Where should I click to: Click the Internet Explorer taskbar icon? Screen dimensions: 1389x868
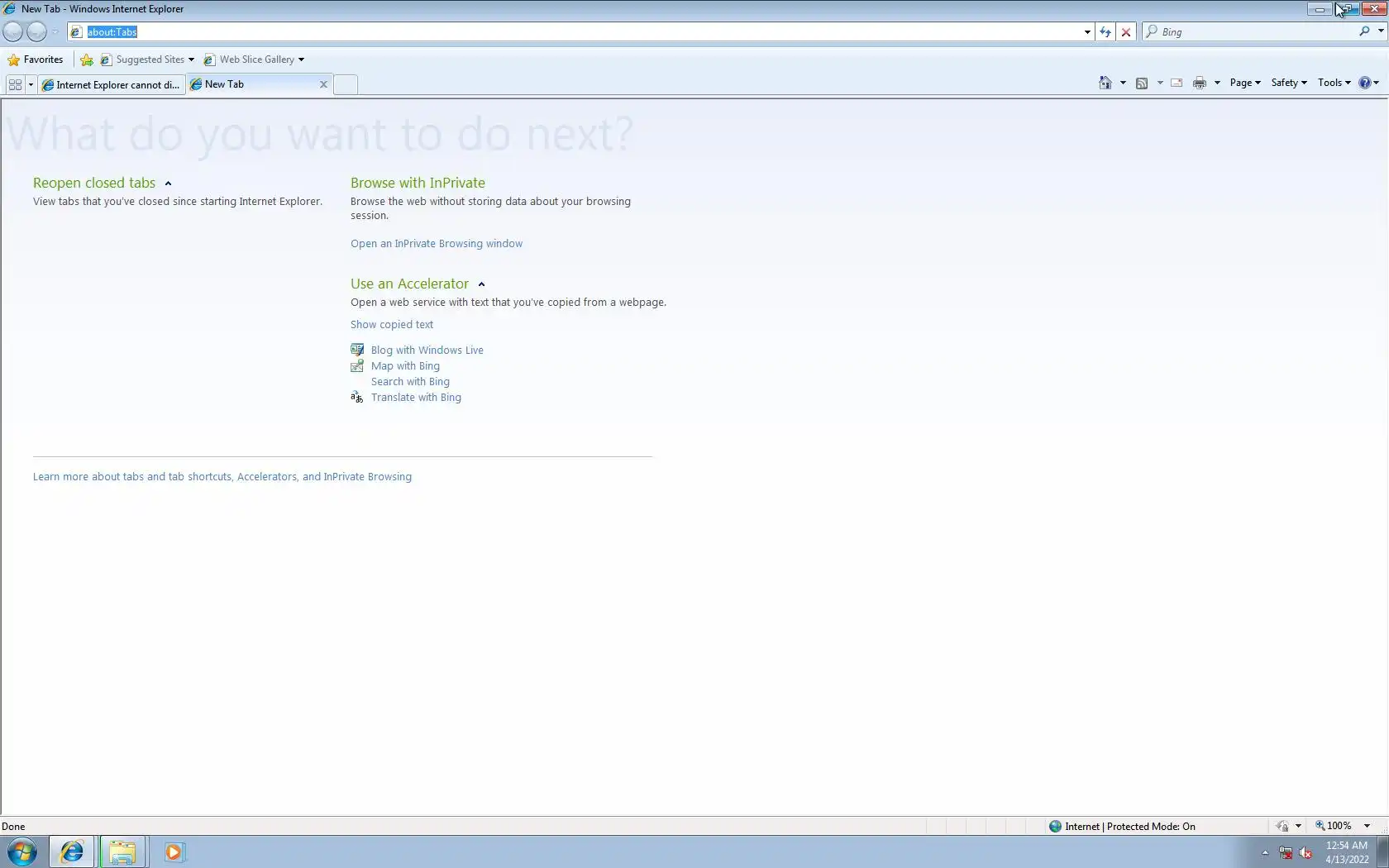click(72, 851)
